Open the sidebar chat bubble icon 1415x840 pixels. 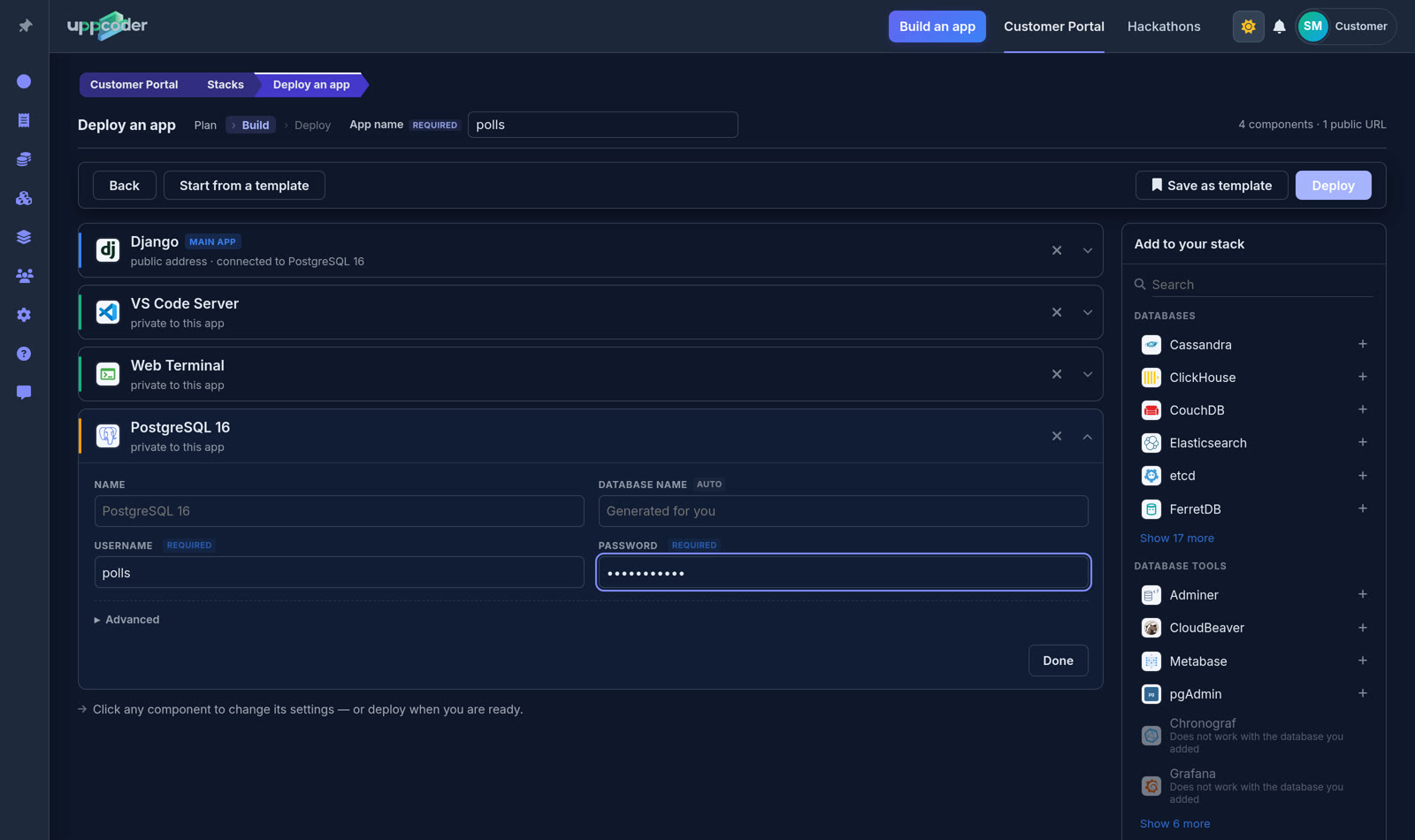point(24,393)
